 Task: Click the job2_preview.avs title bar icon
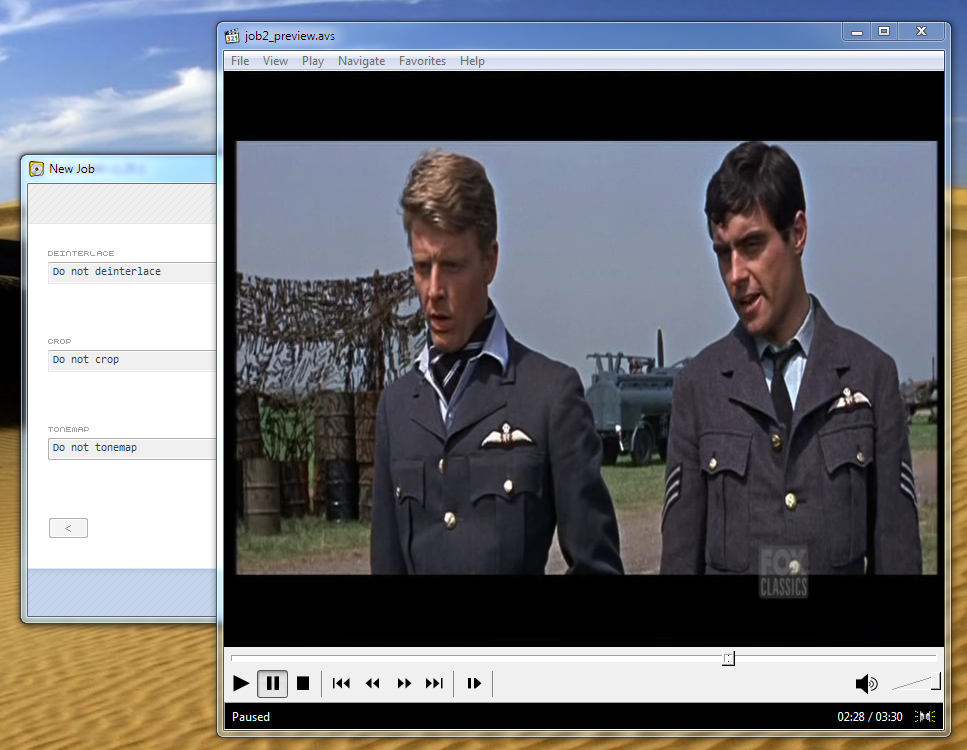(x=232, y=36)
